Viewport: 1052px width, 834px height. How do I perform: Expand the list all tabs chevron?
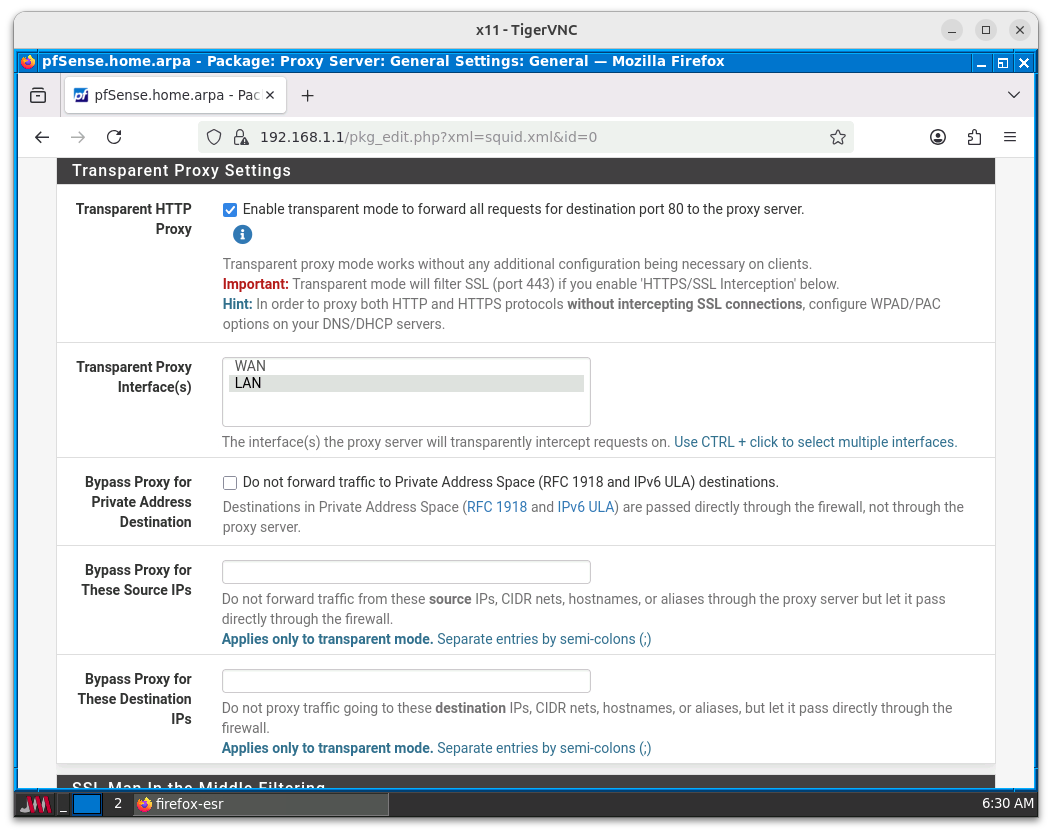click(x=1014, y=96)
